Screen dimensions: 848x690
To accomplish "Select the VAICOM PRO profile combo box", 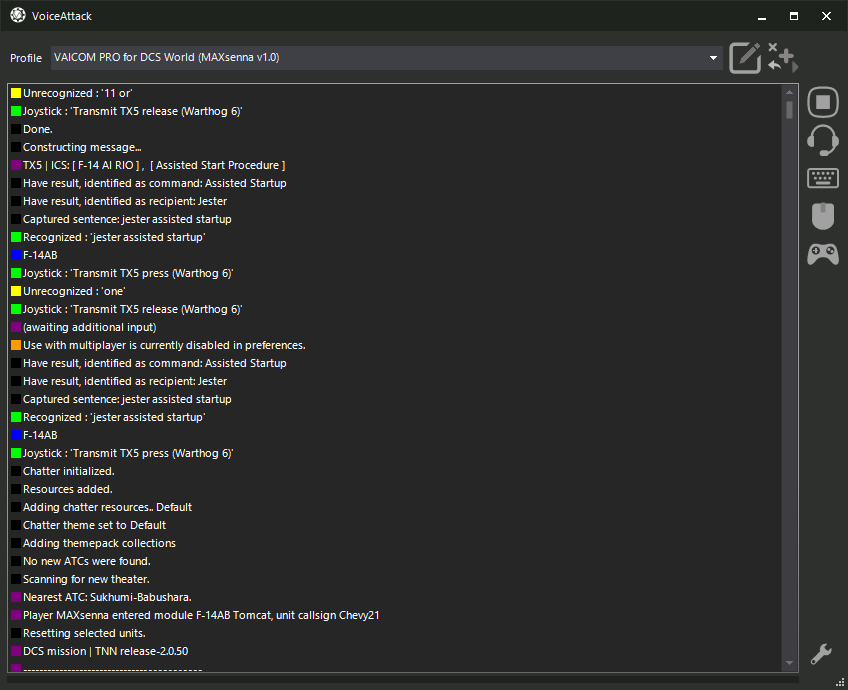I will pos(387,58).
